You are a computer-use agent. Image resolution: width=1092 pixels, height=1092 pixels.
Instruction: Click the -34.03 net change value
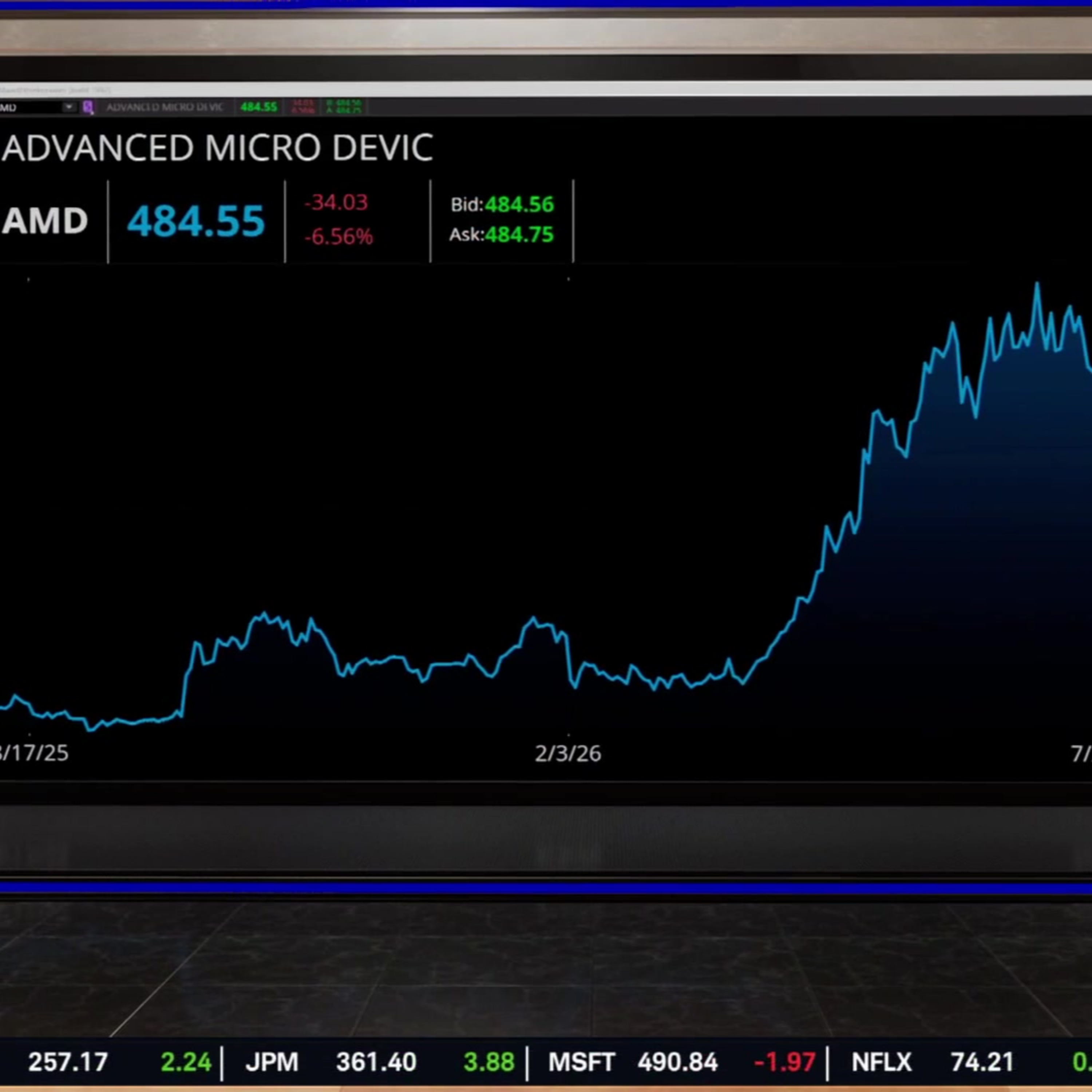click(336, 202)
